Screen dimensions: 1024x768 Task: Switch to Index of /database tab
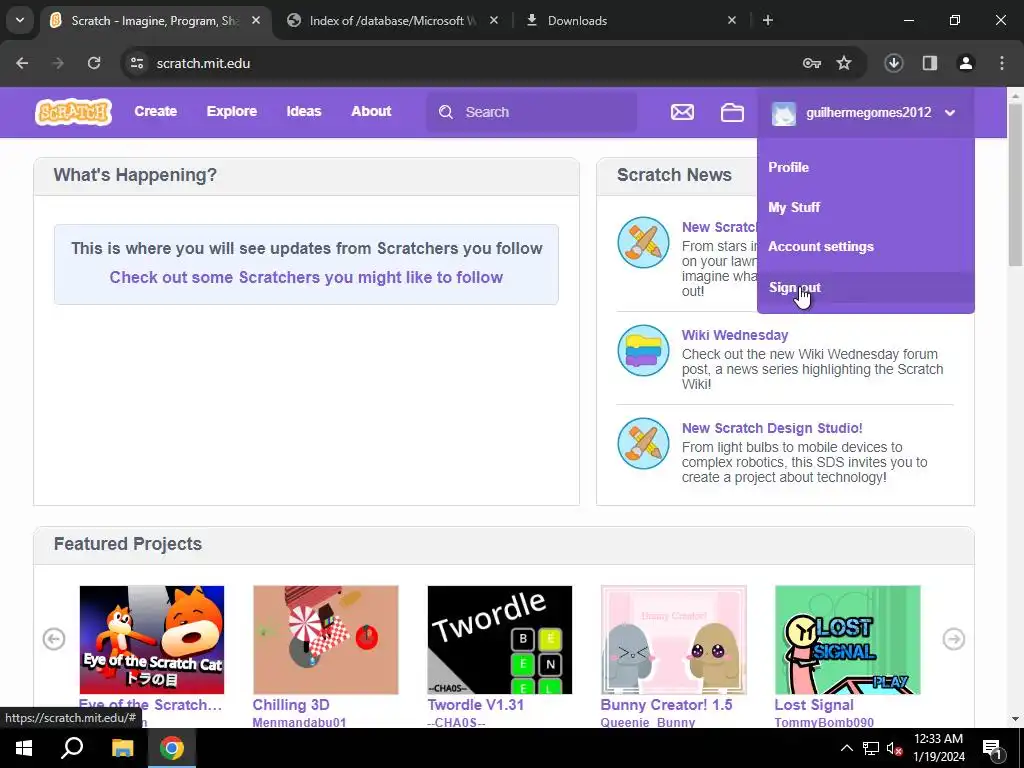pos(392,20)
